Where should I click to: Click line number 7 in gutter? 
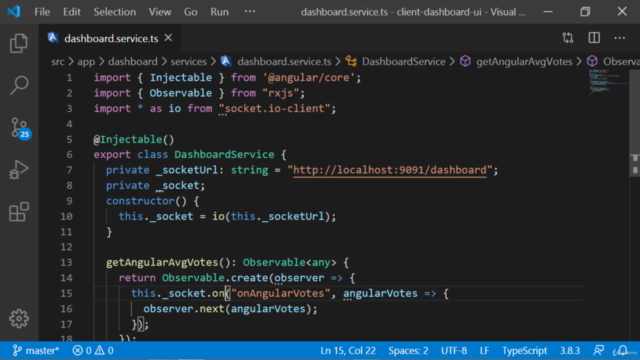[69, 170]
